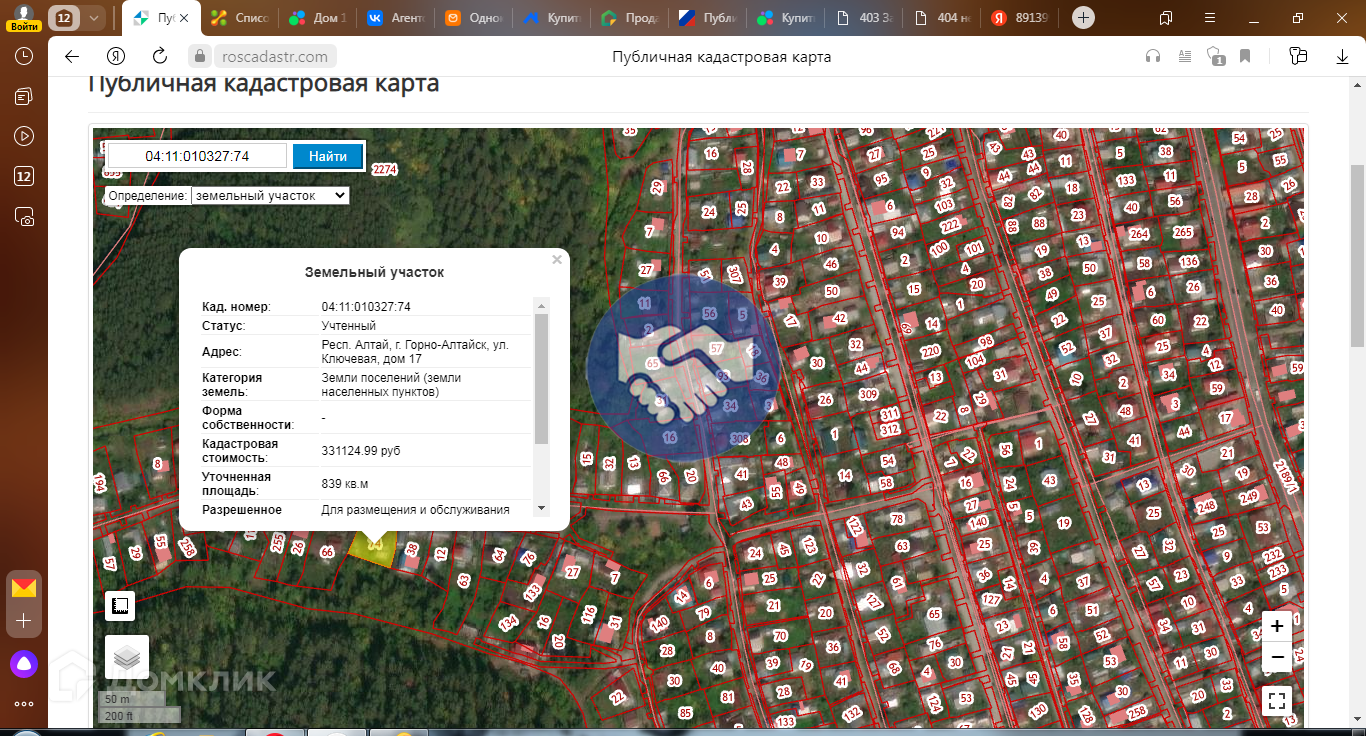Screen dimensions: 1366x736
Task: Open the map measurement ruler tool
Action: 121,606
